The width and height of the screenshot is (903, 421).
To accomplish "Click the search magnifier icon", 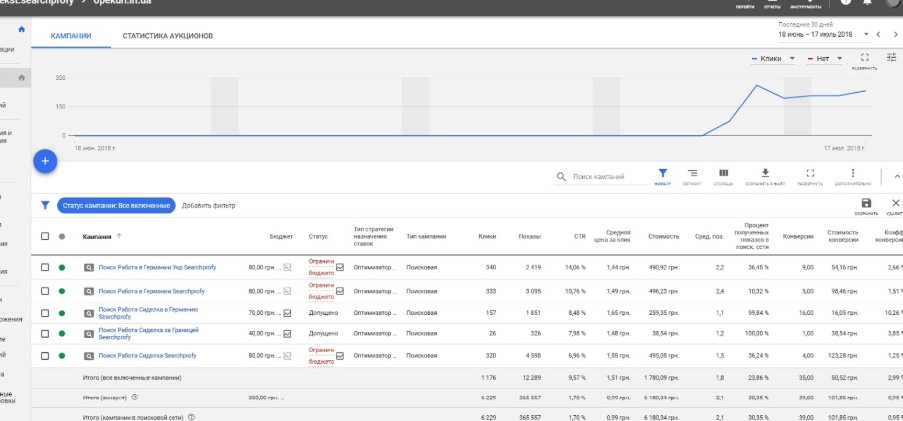I will (x=561, y=177).
